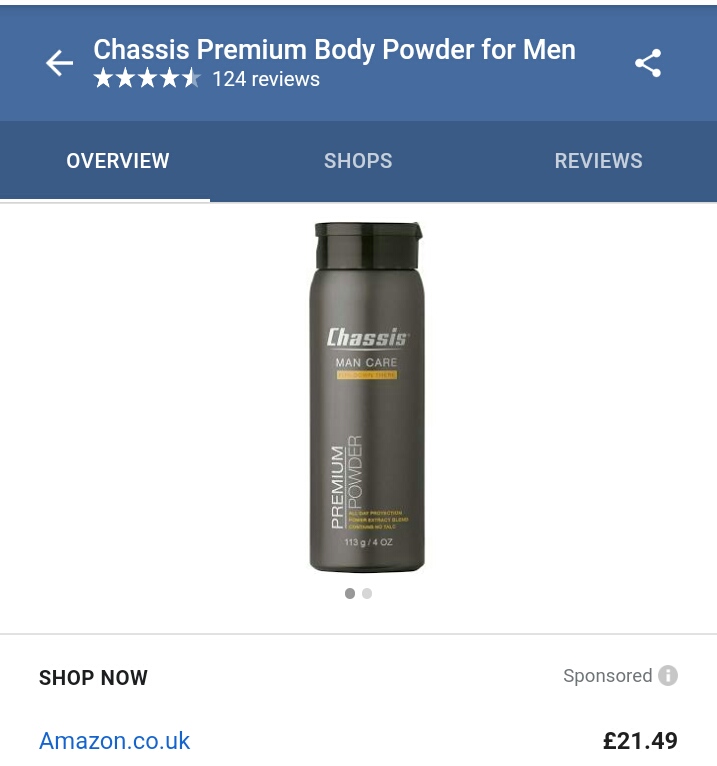This screenshot has height=766, width=717.
Task: Switch to the Shops tab
Action: click(x=358, y=161)
